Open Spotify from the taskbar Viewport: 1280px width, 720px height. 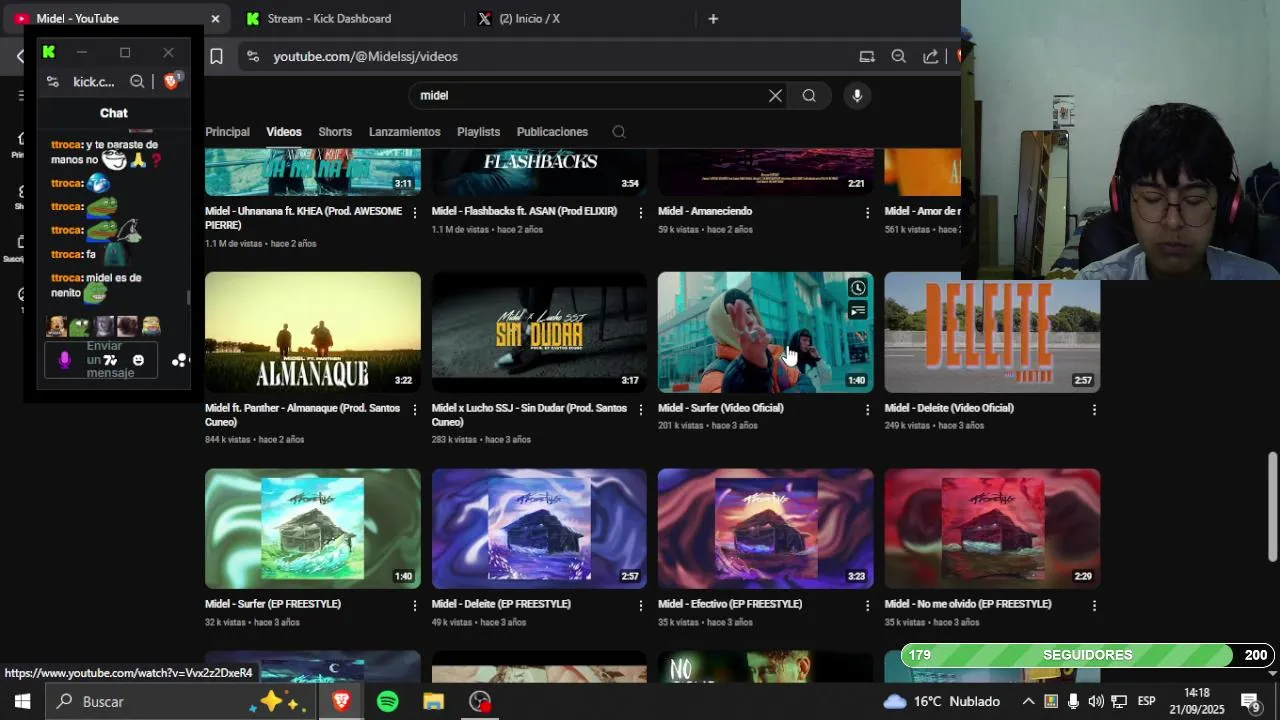pos(388,702)
